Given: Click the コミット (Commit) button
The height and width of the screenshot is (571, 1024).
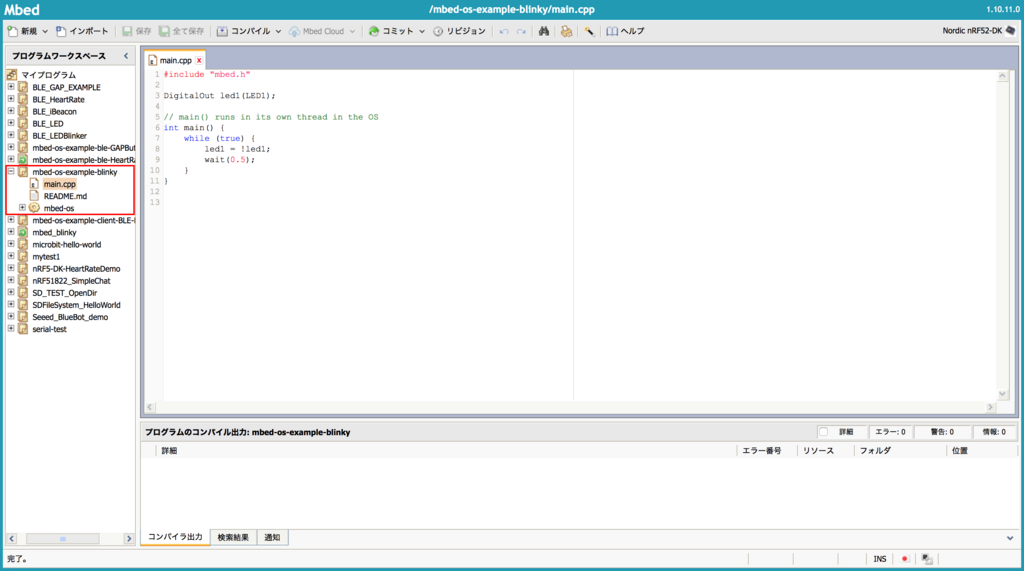Looking at the screenshot, I should coord(391,31).
